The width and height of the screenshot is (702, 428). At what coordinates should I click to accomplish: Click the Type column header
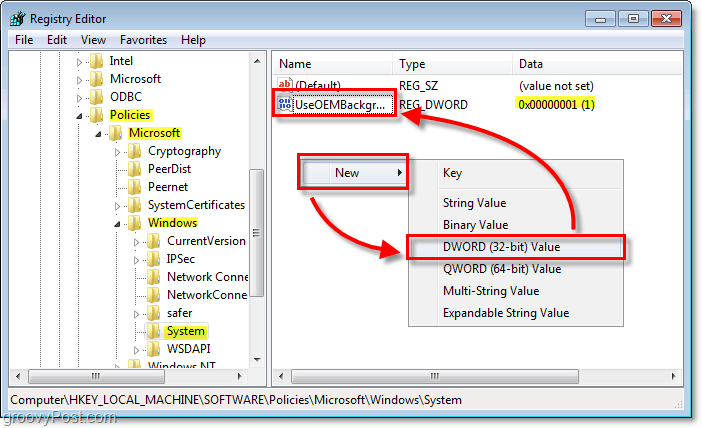click(453, 64)
